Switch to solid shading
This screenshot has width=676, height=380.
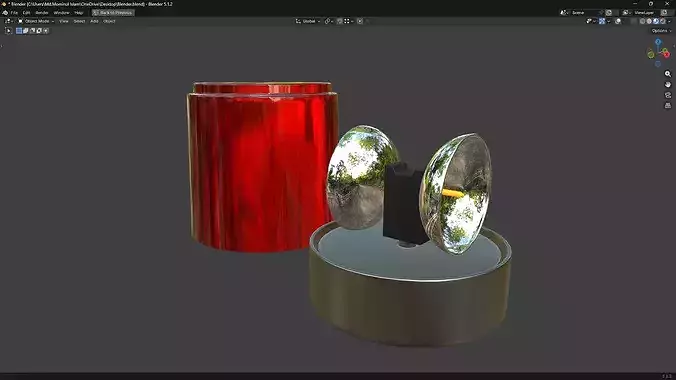(x=649, y=21)
